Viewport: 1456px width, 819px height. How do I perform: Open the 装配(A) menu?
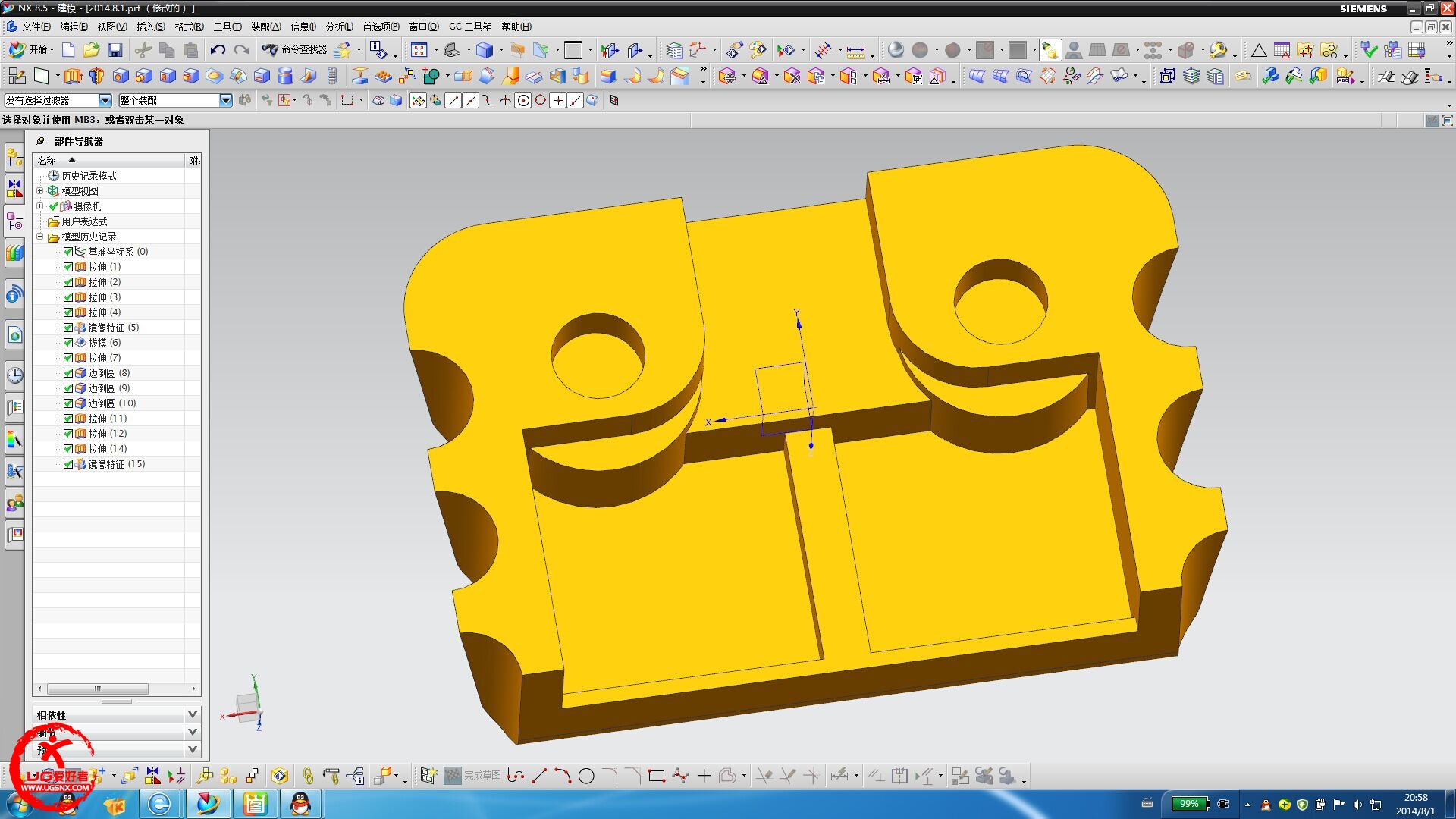pos(266,27)
